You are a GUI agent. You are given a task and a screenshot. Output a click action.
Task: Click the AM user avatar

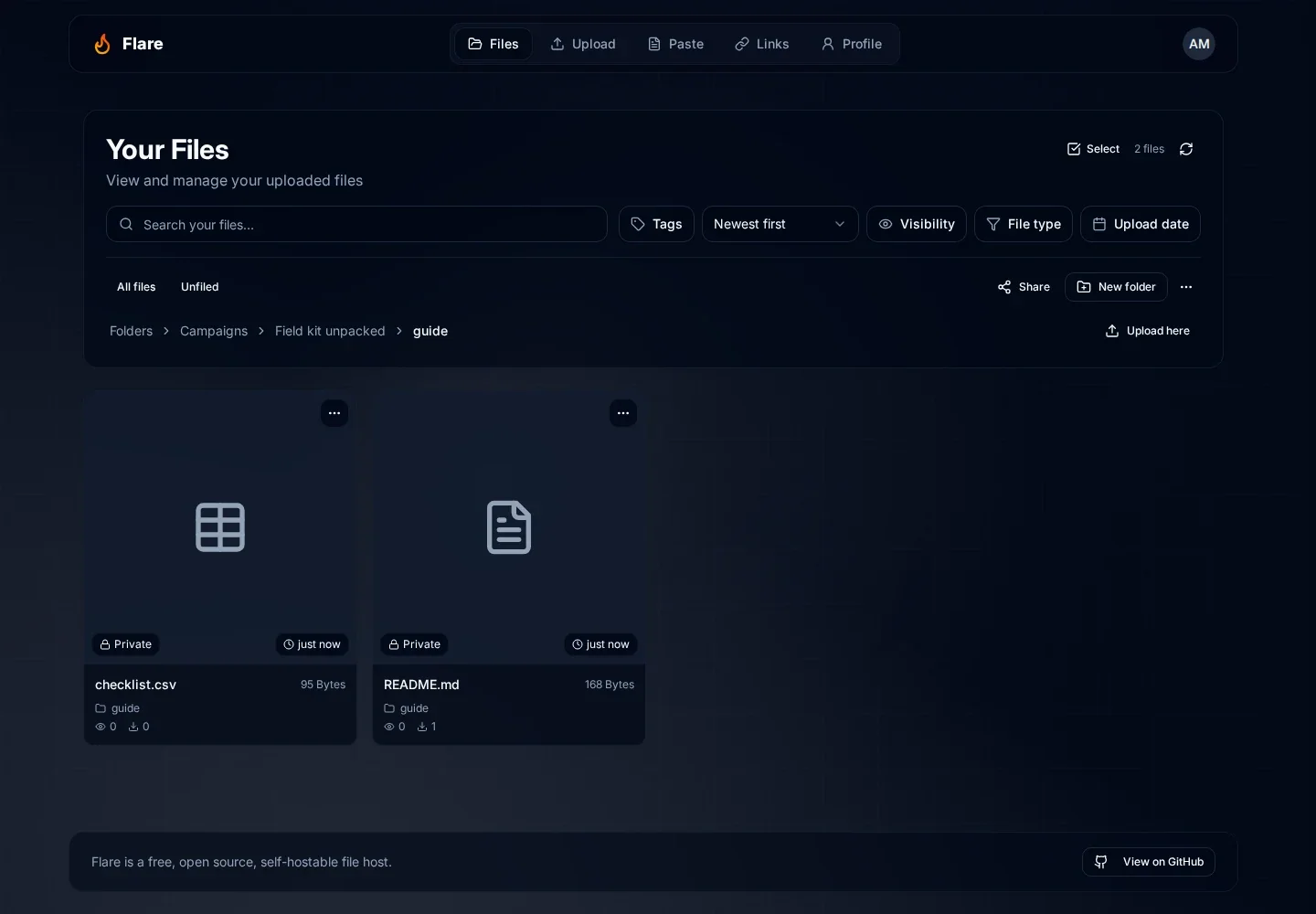coord(1199,44)
